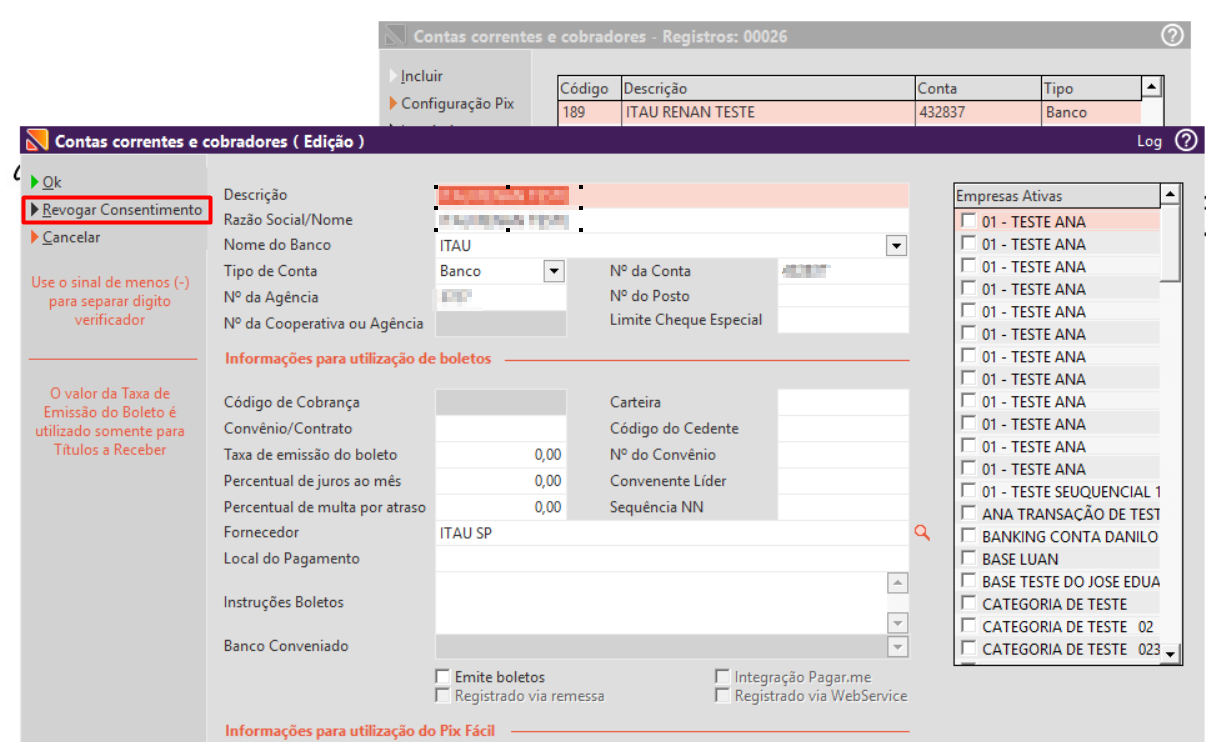The image size is (1206, 742).
Task: Click the Instruções Boletos down arrow
Action: tap(898, 623)
